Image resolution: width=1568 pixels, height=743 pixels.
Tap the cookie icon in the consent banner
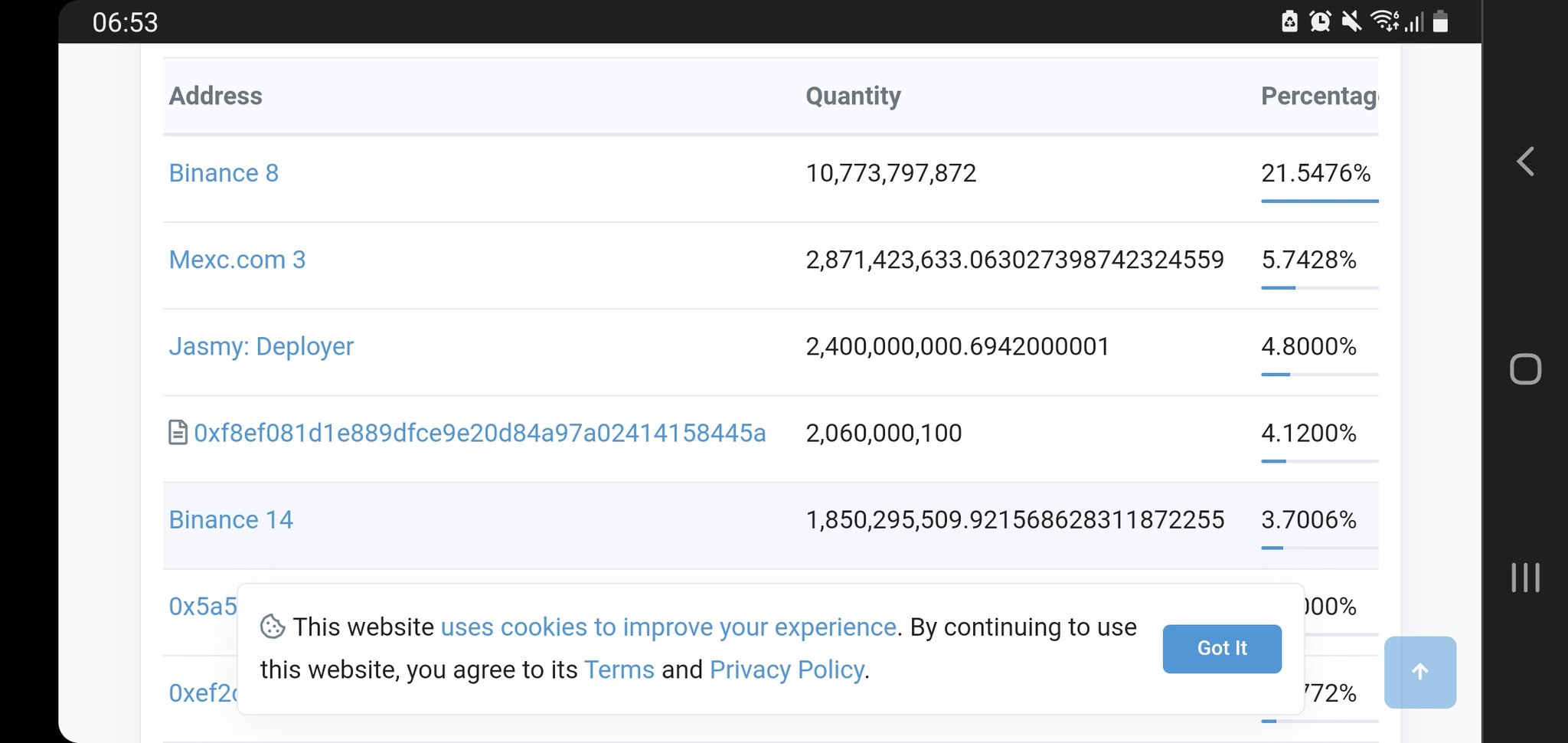coord(272,627)
